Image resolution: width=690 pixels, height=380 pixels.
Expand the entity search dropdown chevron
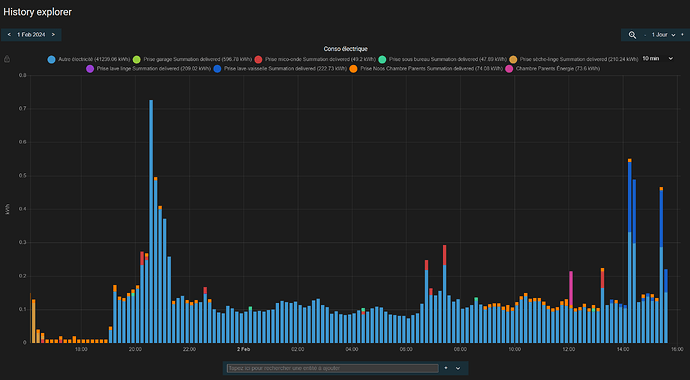coord(458,368)
